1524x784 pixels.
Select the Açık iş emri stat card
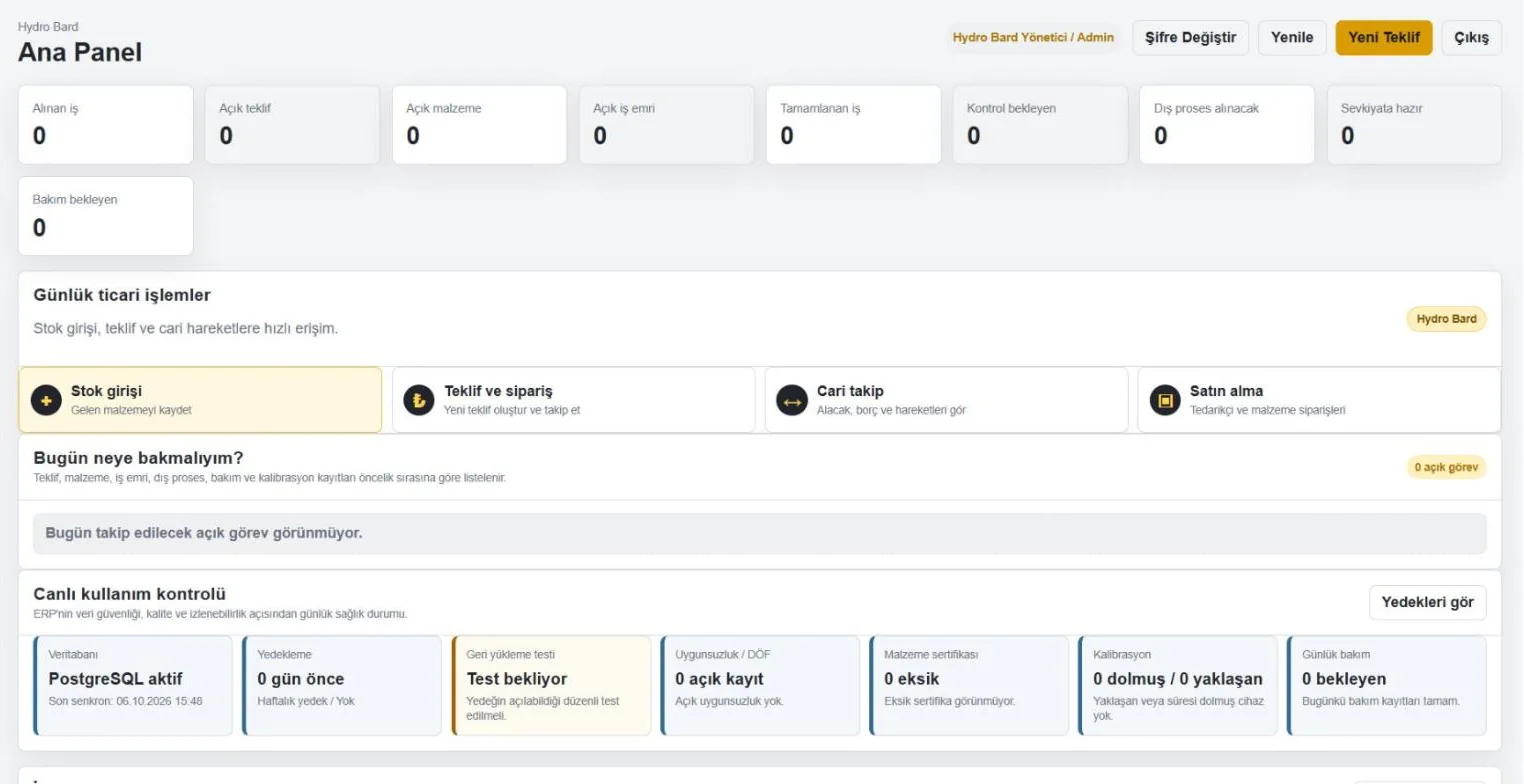tap(666, 125)
